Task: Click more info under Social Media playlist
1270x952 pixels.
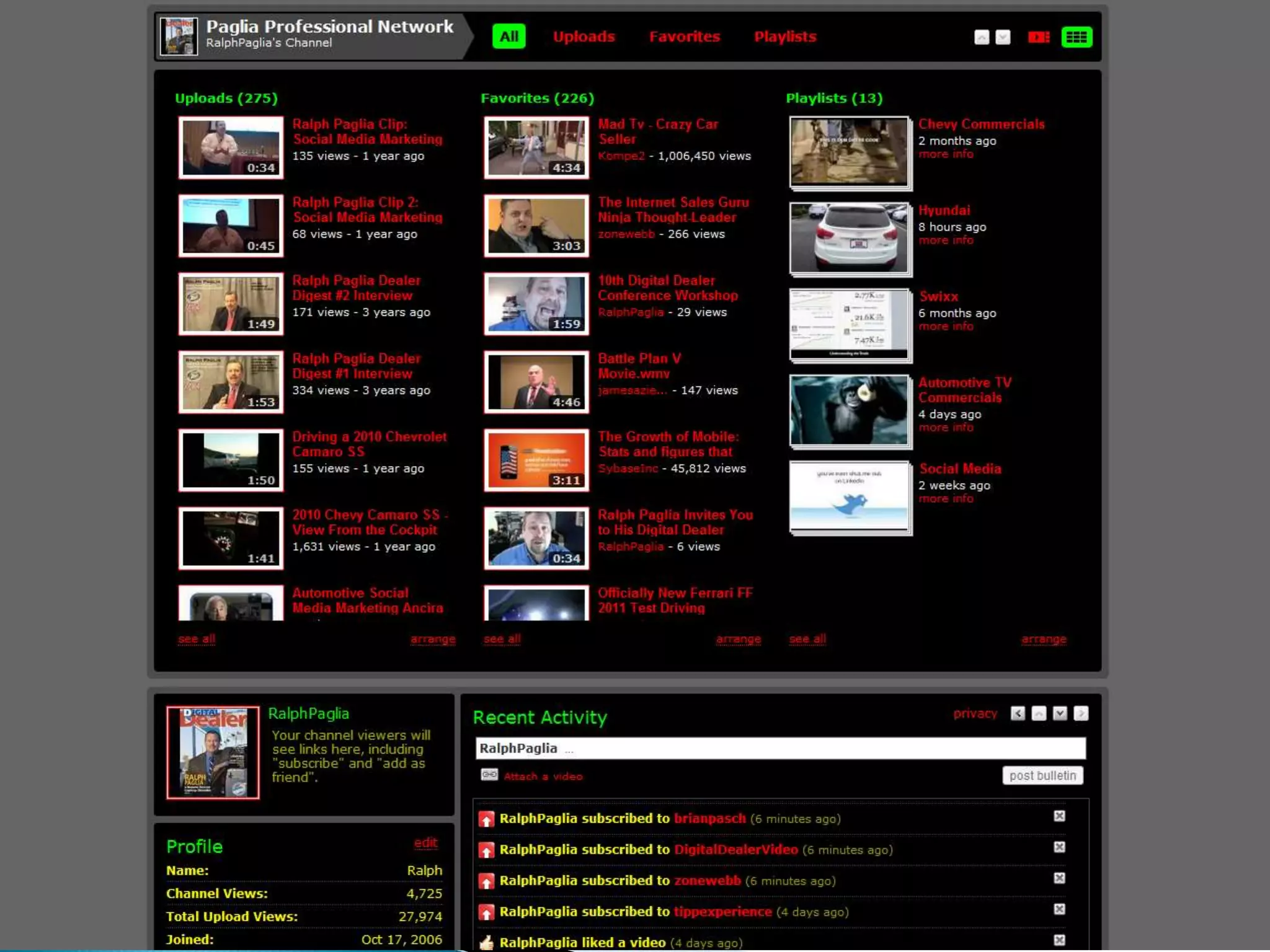Action: coord(946,498)
